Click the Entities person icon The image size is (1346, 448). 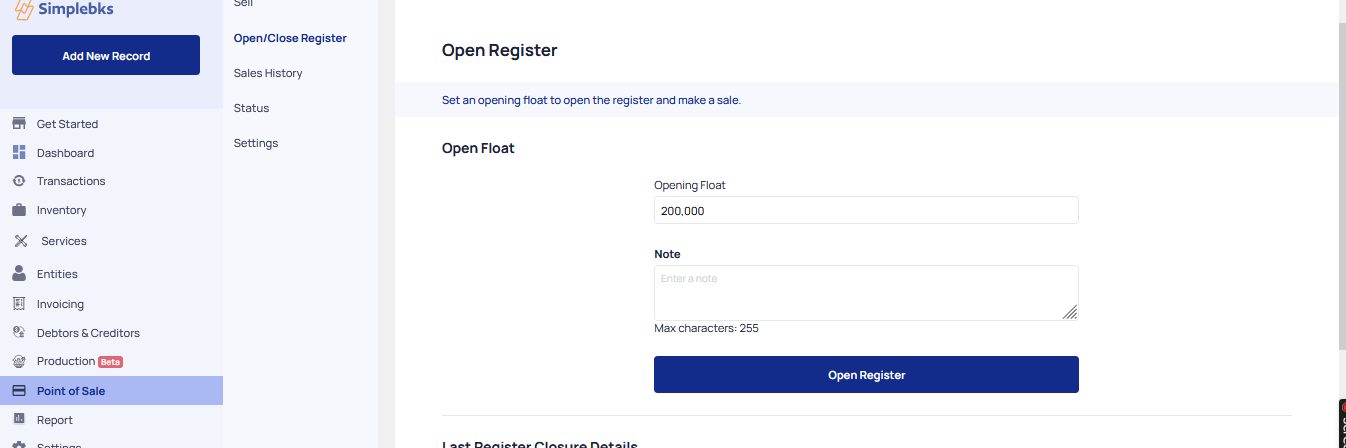click(x=18, y=273)
